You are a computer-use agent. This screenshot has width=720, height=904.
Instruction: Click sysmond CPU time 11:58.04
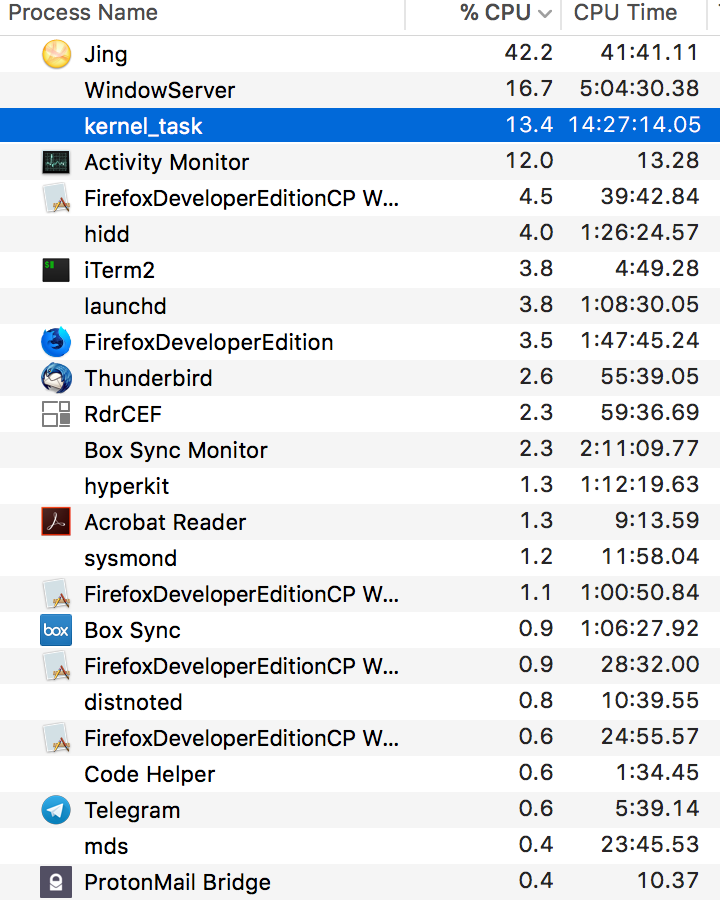point(650,556)
